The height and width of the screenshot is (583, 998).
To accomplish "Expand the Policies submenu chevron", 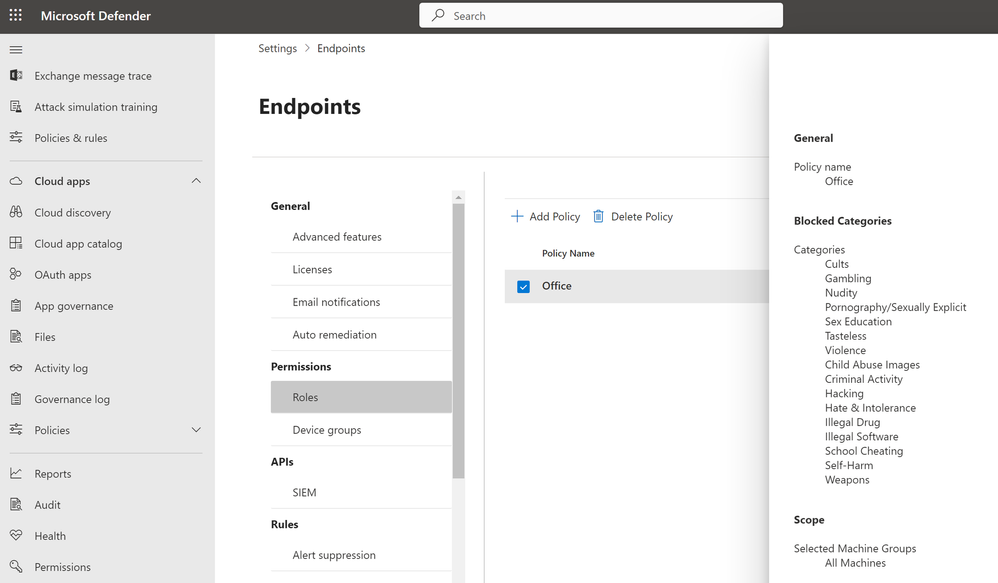I will point(196,430).
